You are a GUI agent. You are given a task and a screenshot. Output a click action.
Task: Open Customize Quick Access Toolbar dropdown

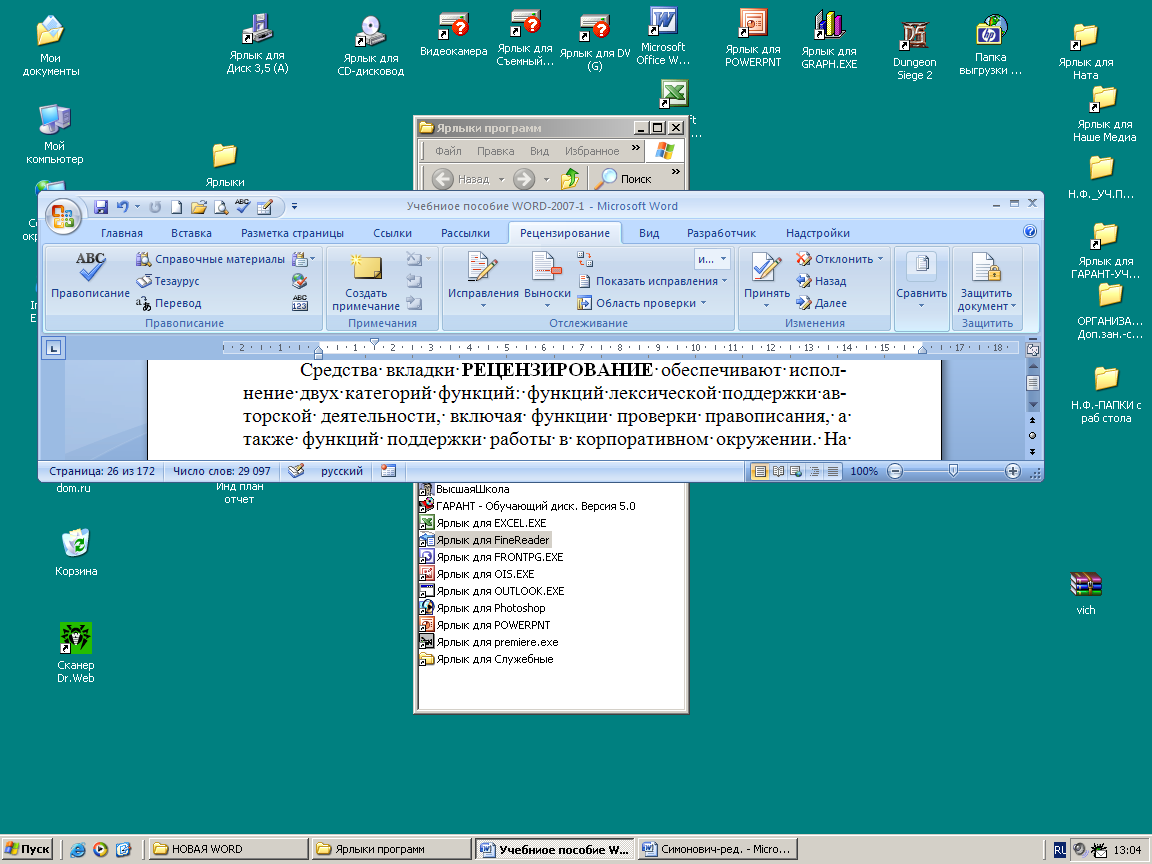tap(294, 207)
